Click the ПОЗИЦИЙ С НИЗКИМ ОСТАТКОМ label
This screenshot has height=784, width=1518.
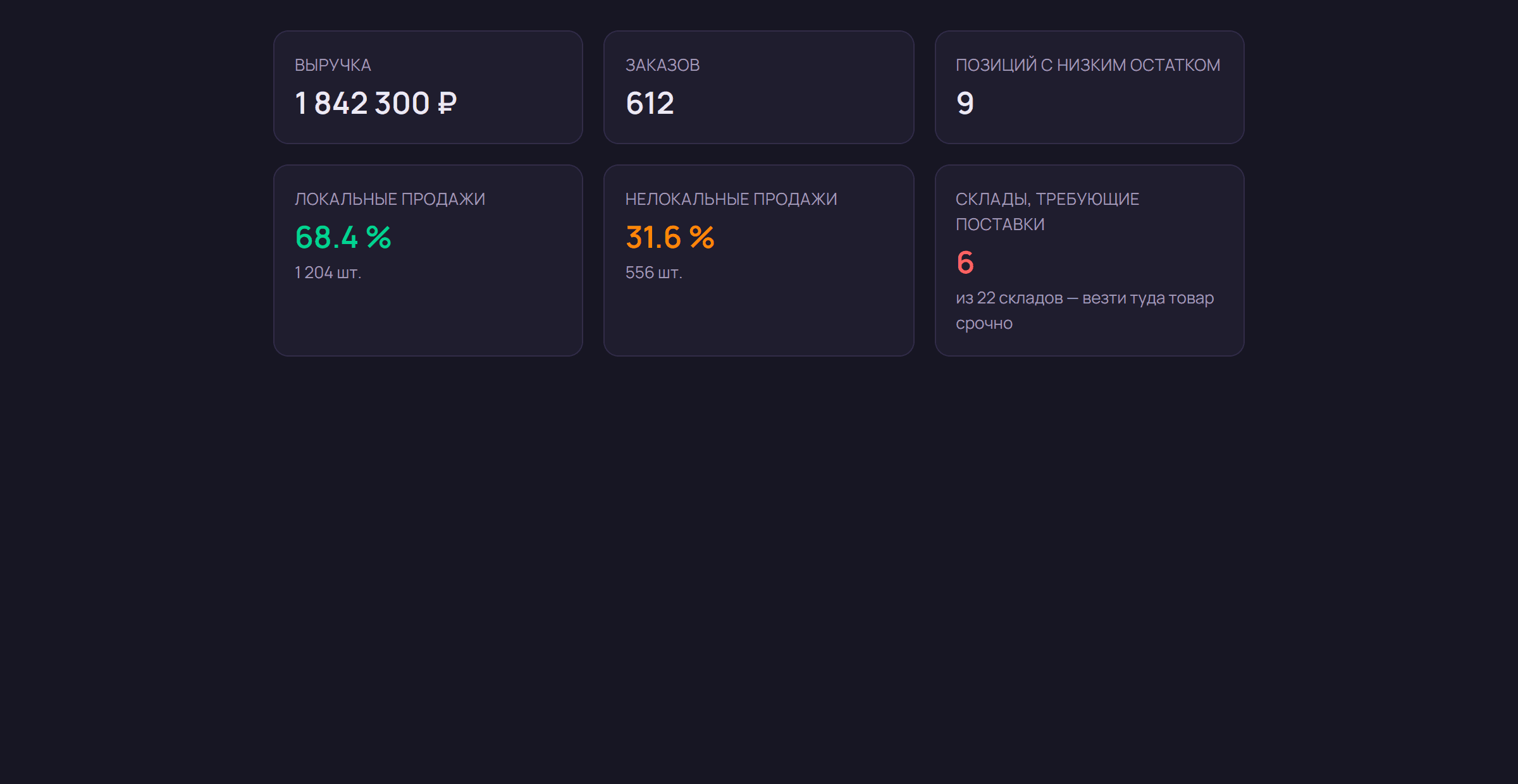coord(1088,65)
